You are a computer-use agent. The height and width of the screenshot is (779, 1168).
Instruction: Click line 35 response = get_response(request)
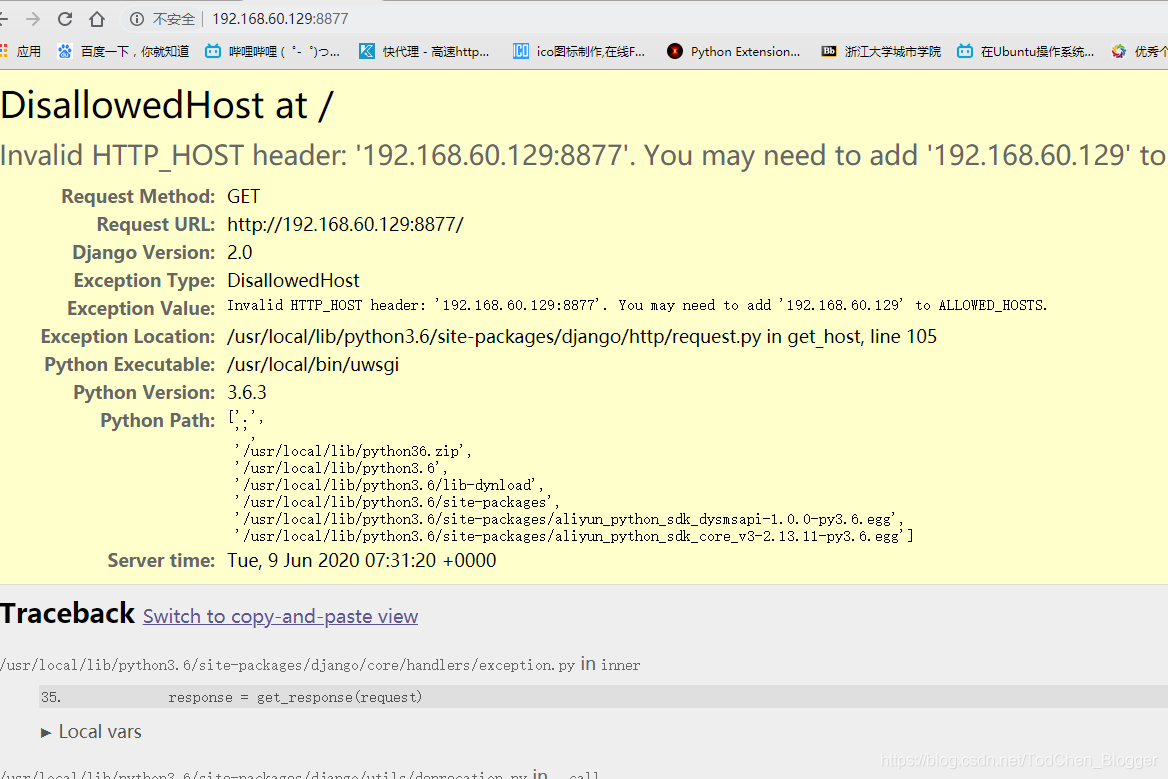[x=603, y=697]
